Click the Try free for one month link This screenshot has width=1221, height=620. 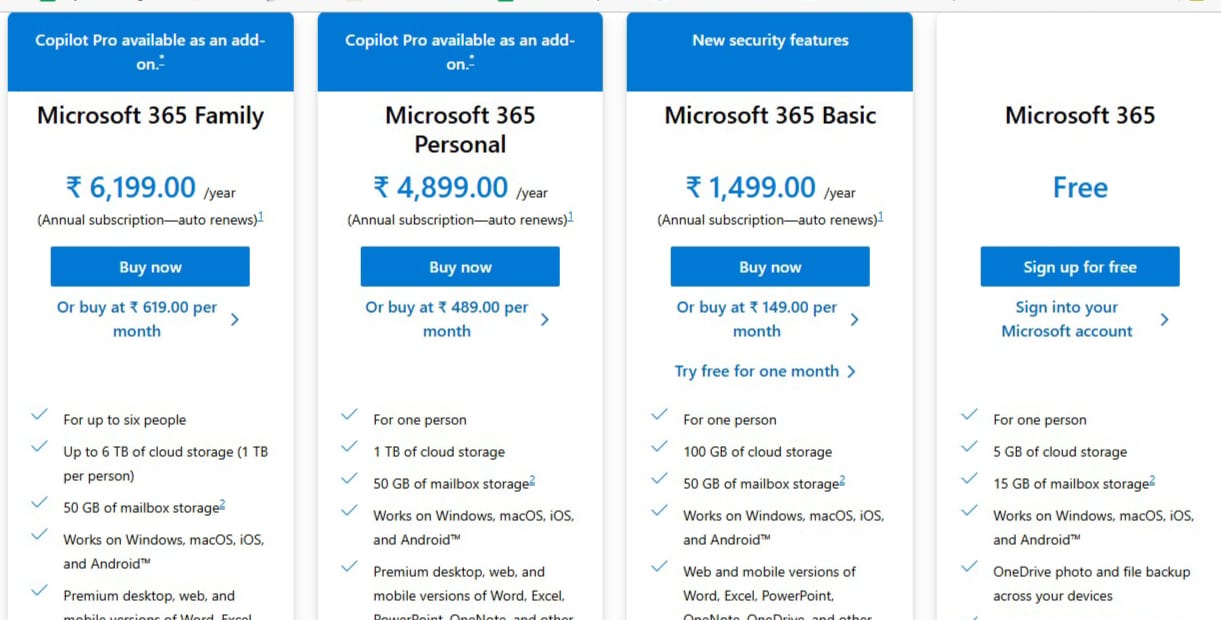coord(757,371)
